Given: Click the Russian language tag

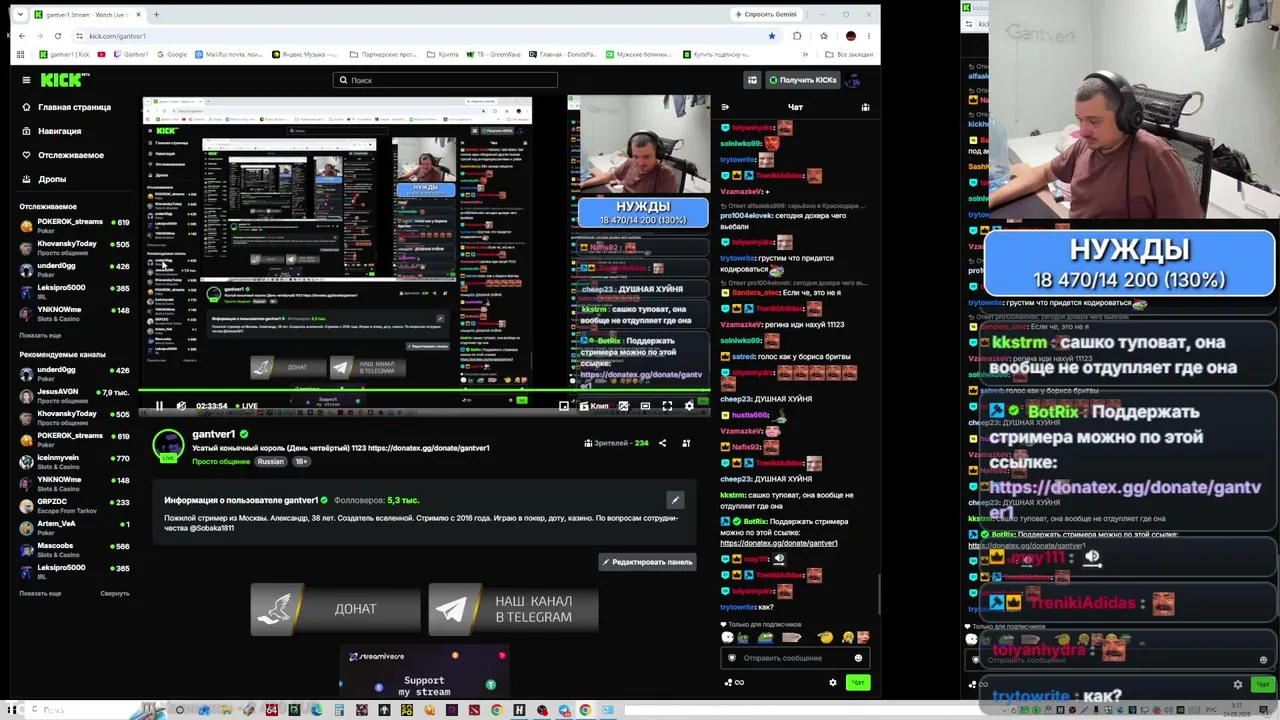Looking at the screenshot, I should [270, 461].
